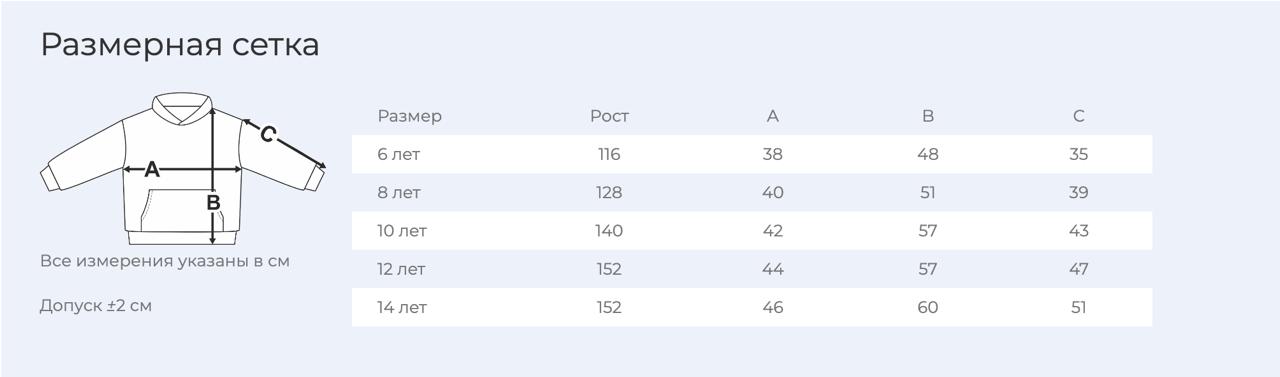This screenshot has width=1280, height=377.
Task: Click the hood on the hoodie drawing
Action: click(x=183, y=109)
